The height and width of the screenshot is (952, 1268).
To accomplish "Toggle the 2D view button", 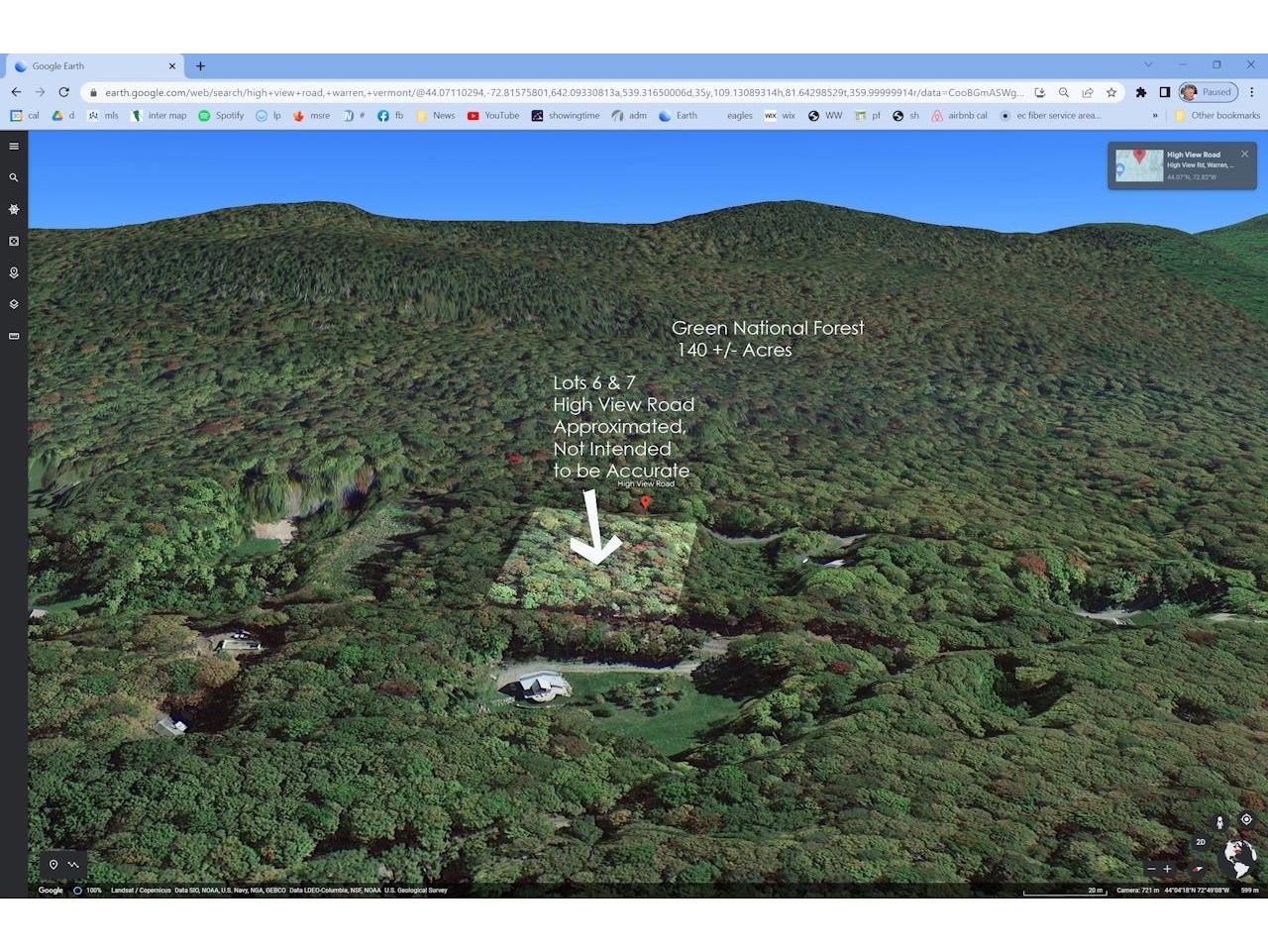I will [x=1201, y=843].
